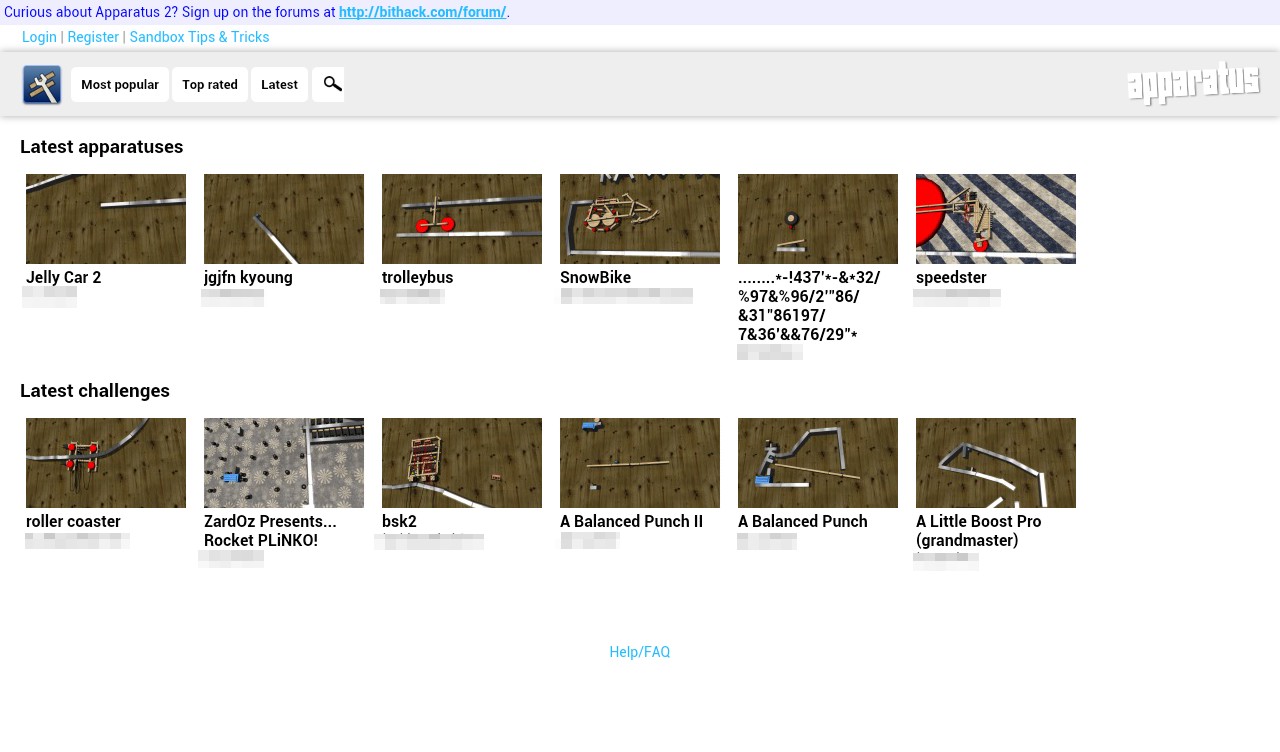
Task: Click the jgjfn kyoung title link
Action: pyautogui.click(x=248, y=278)
